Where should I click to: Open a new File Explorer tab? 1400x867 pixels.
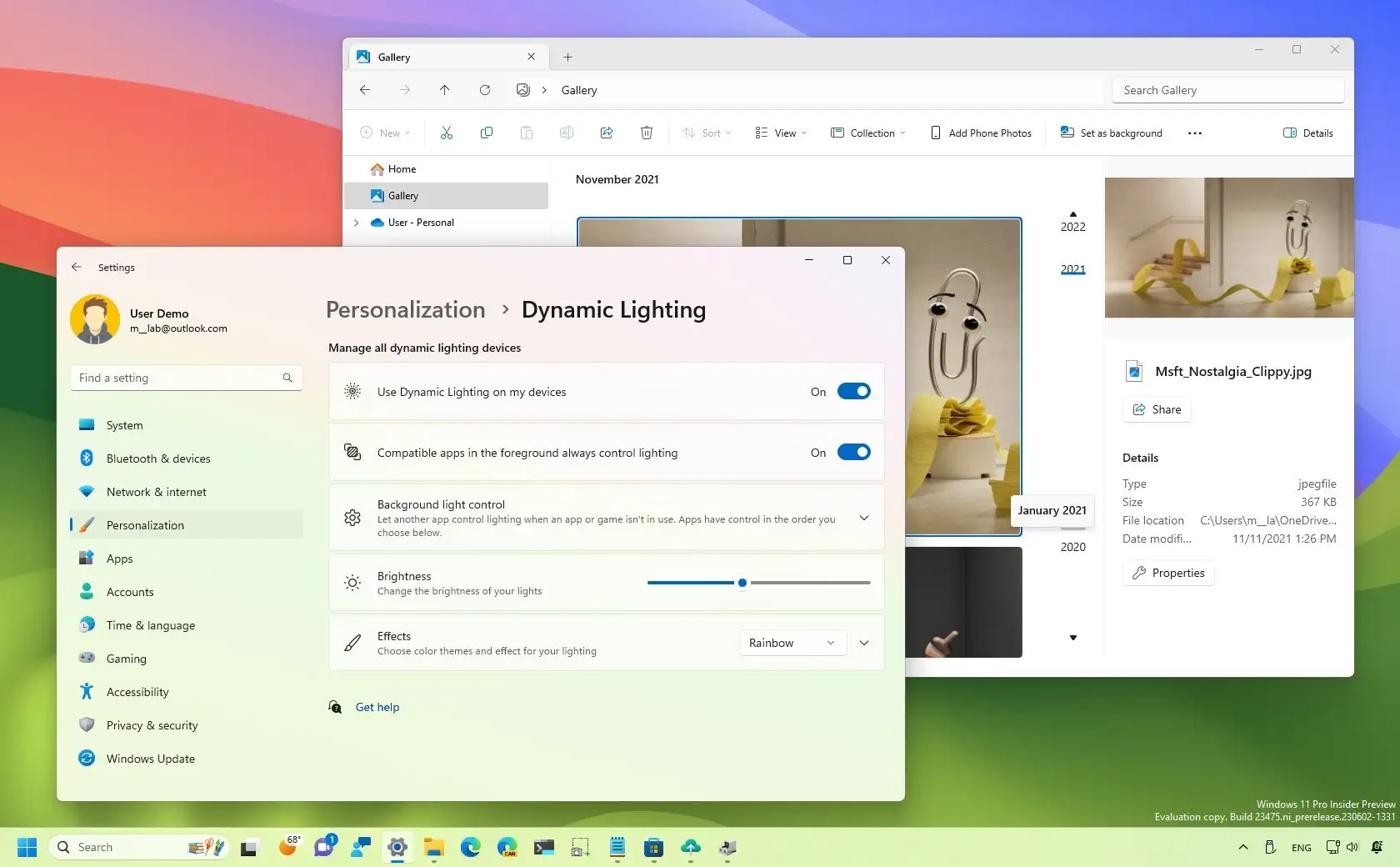567,57
